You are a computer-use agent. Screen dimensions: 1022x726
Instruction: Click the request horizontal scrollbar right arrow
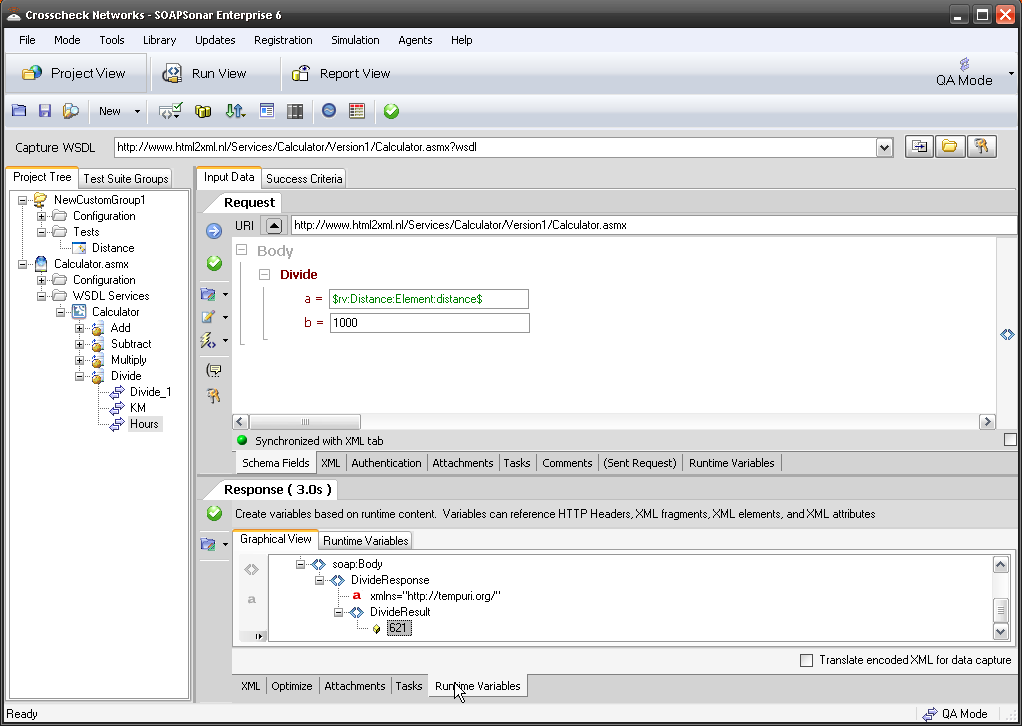click(987, 422)
